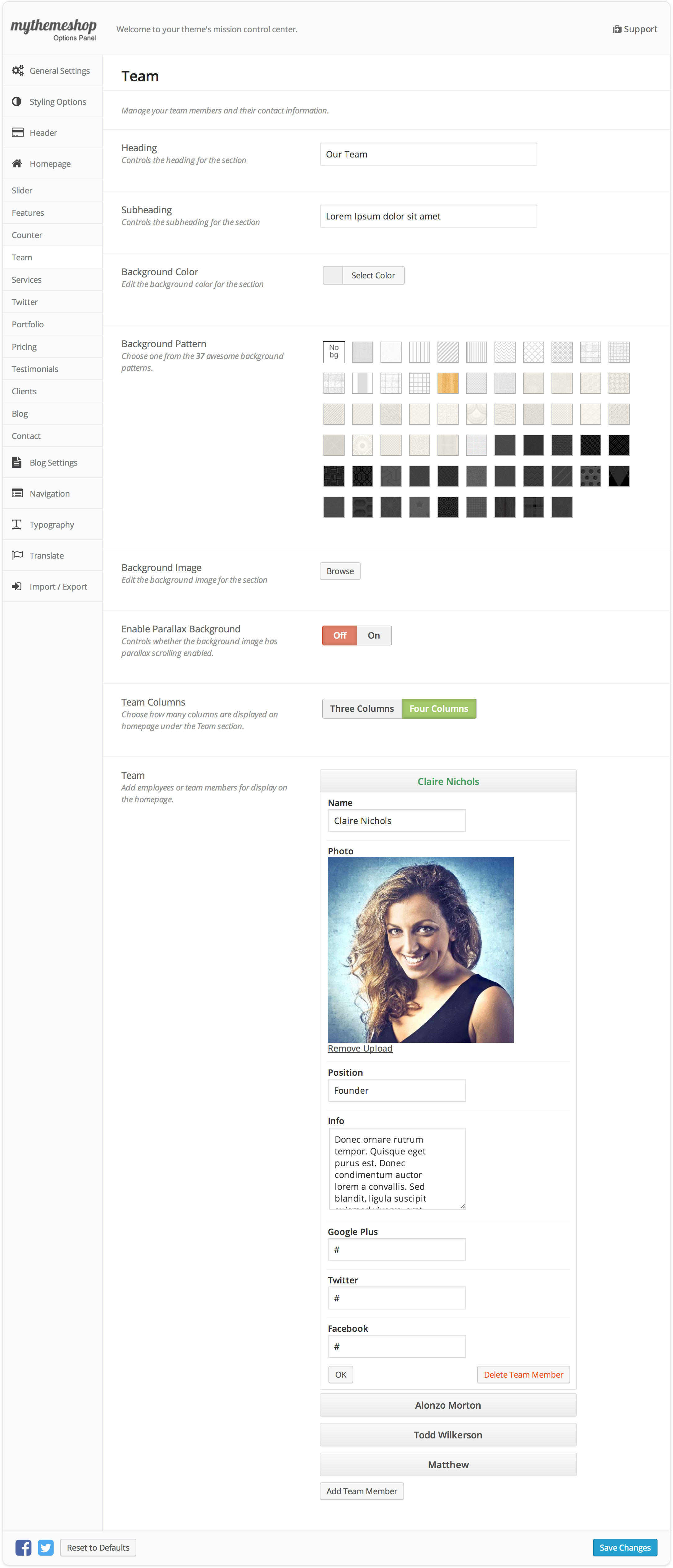
Task: Click the Typography T icon
Action: (17, 525)
